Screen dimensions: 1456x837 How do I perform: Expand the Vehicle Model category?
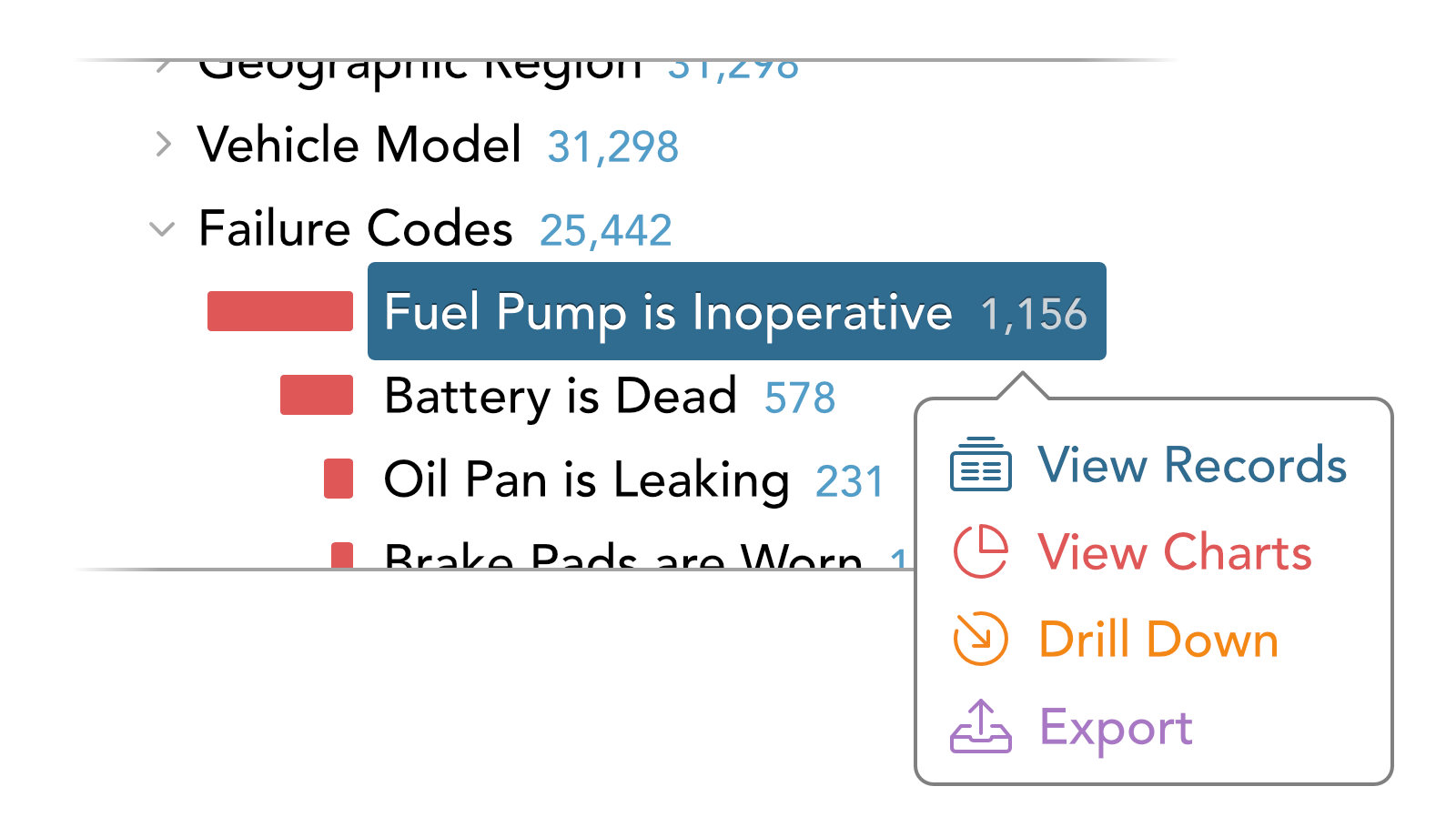pos(164,144)
